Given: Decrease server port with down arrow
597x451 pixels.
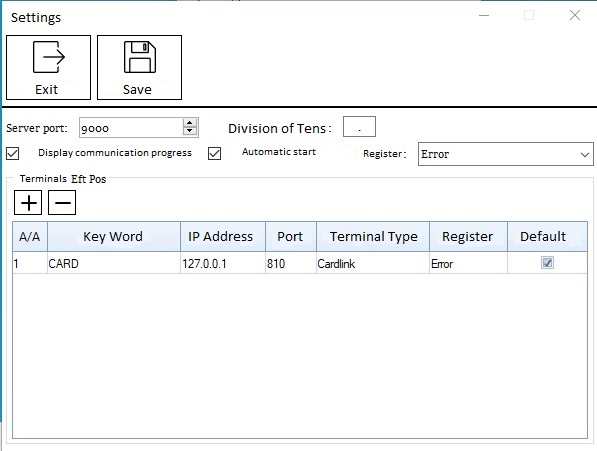Looking at the screenshot, I should point(190,131).
